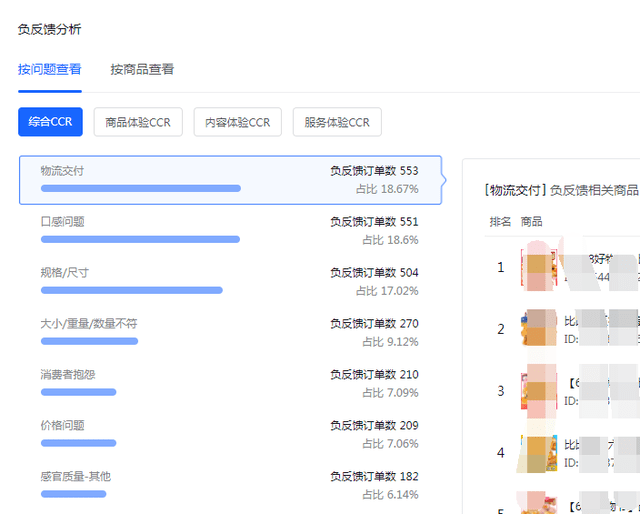
Task: Switch to the 按商品查看 tab
Action: [x=142, y=69]
